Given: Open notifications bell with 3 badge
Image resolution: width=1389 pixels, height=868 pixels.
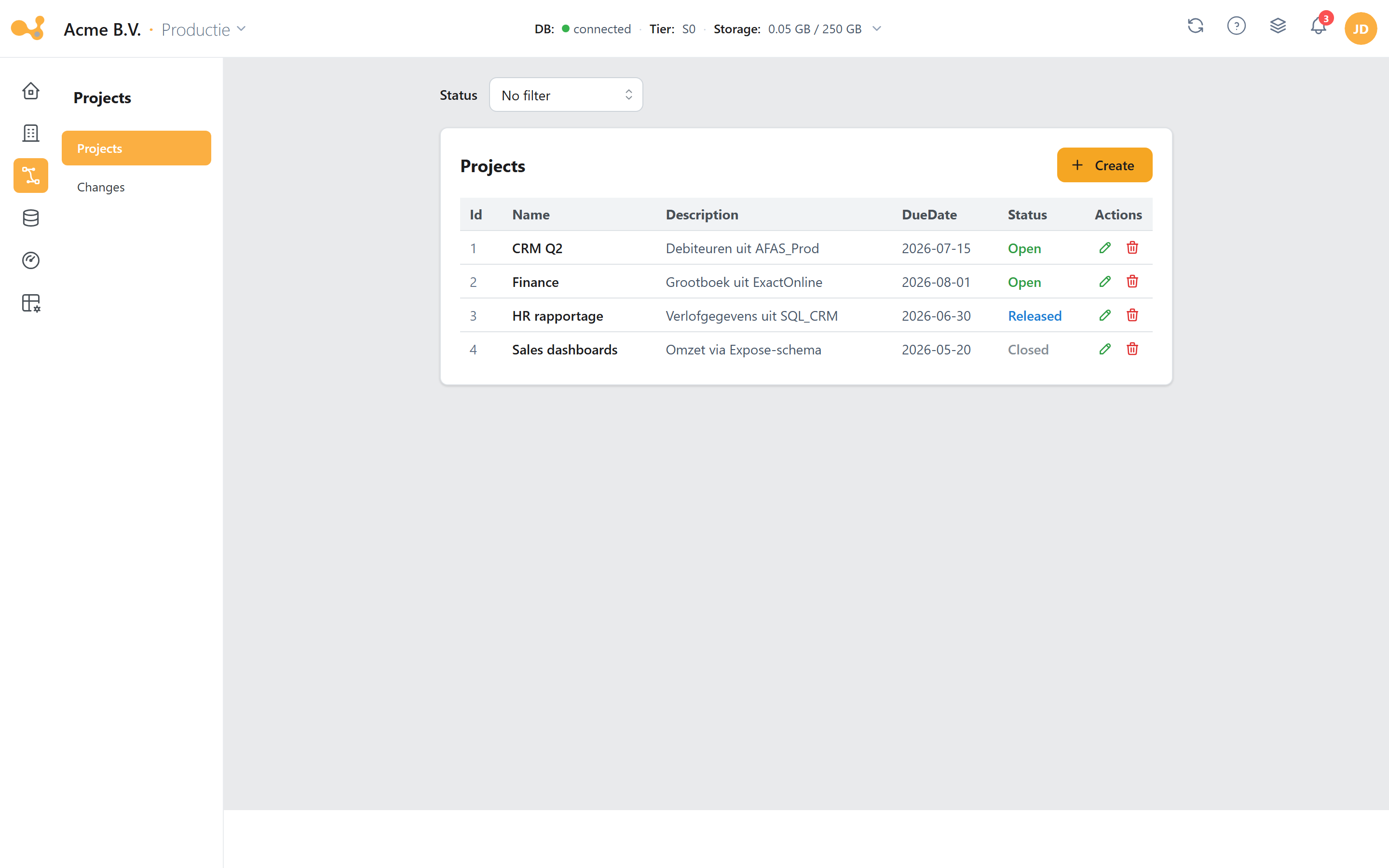Looking at the screenshot, I should 1319,26.
